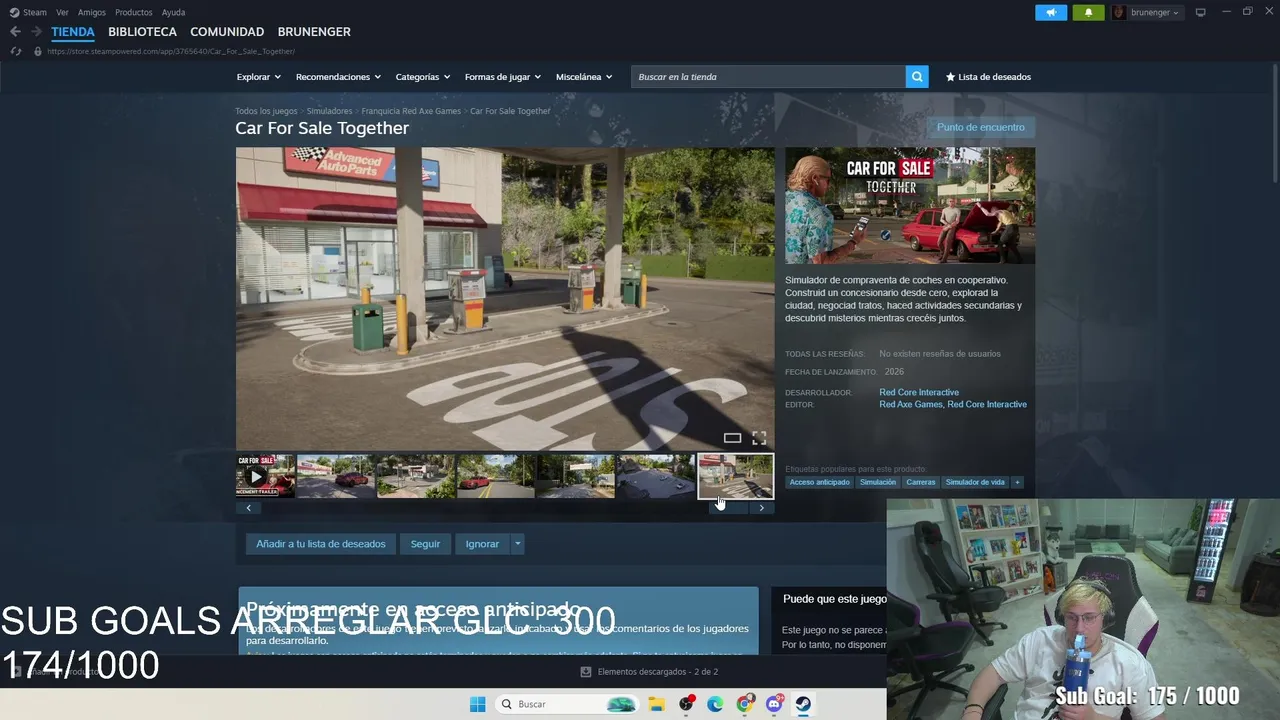The width and height of the screenshot is (1280, 720).
Task: Expand the Explorar store menu
Action: (x=258, y=77)
